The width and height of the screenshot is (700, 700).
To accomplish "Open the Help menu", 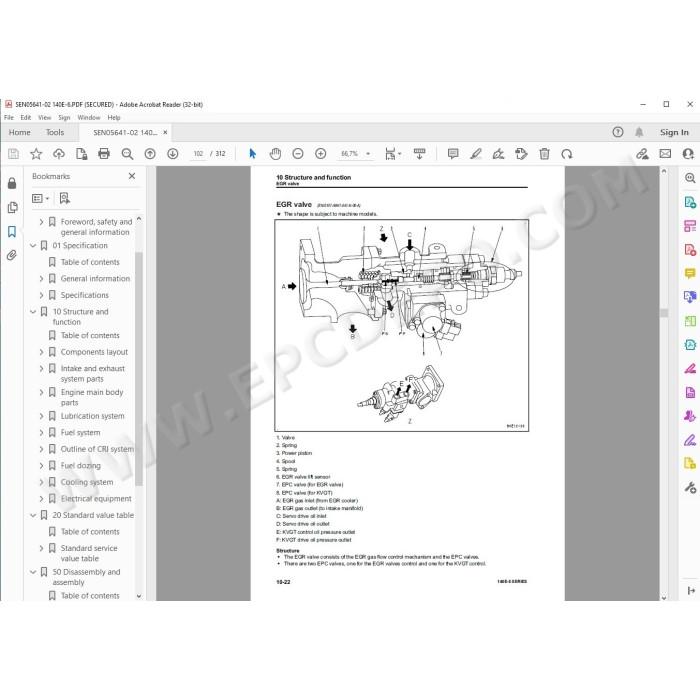I will coord(114,117).
